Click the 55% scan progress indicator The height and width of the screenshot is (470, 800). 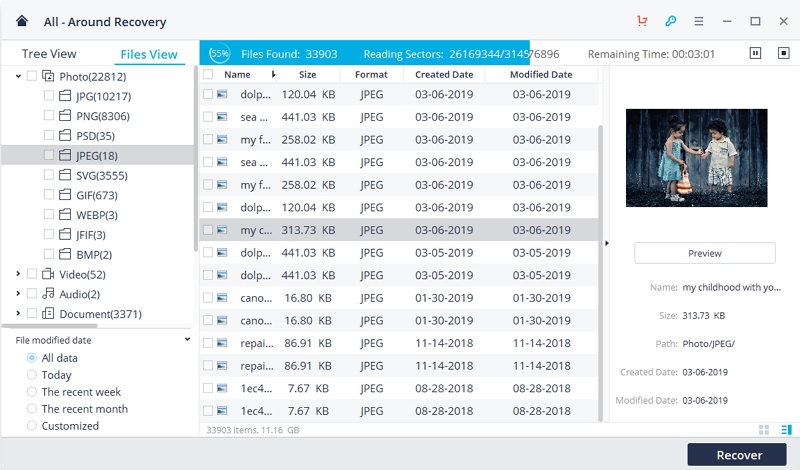219,53
